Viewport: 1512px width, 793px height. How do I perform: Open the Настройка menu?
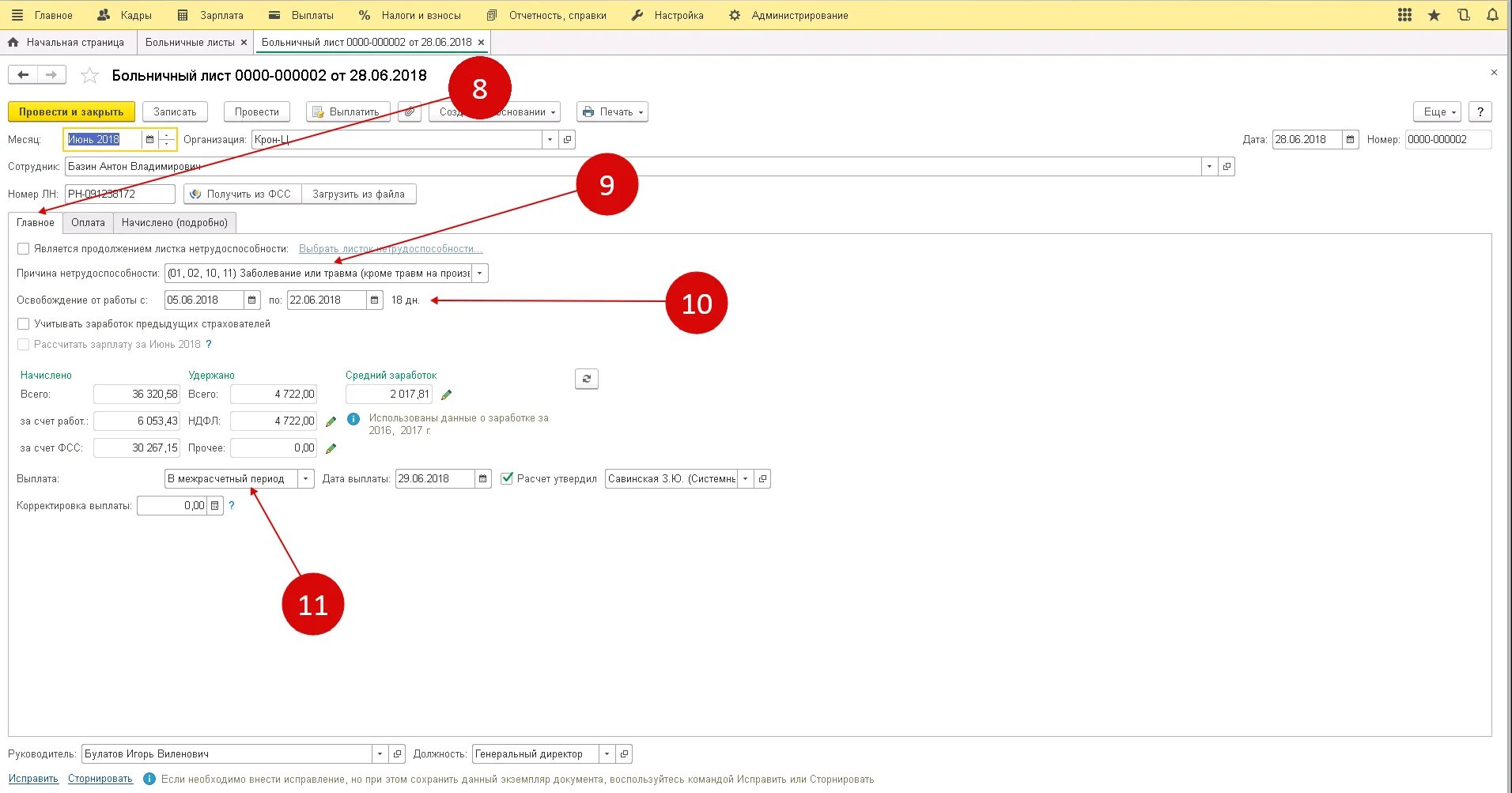667,15
